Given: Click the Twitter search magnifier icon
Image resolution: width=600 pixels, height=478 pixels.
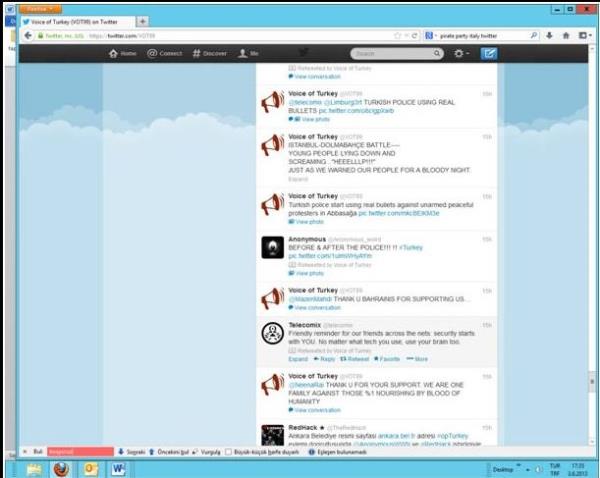Looking at the screenshot, I should click(437, 54).
